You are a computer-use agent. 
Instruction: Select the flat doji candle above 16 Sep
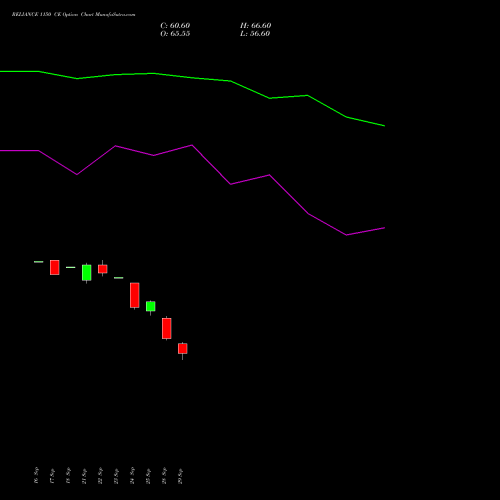coord(39,262)
